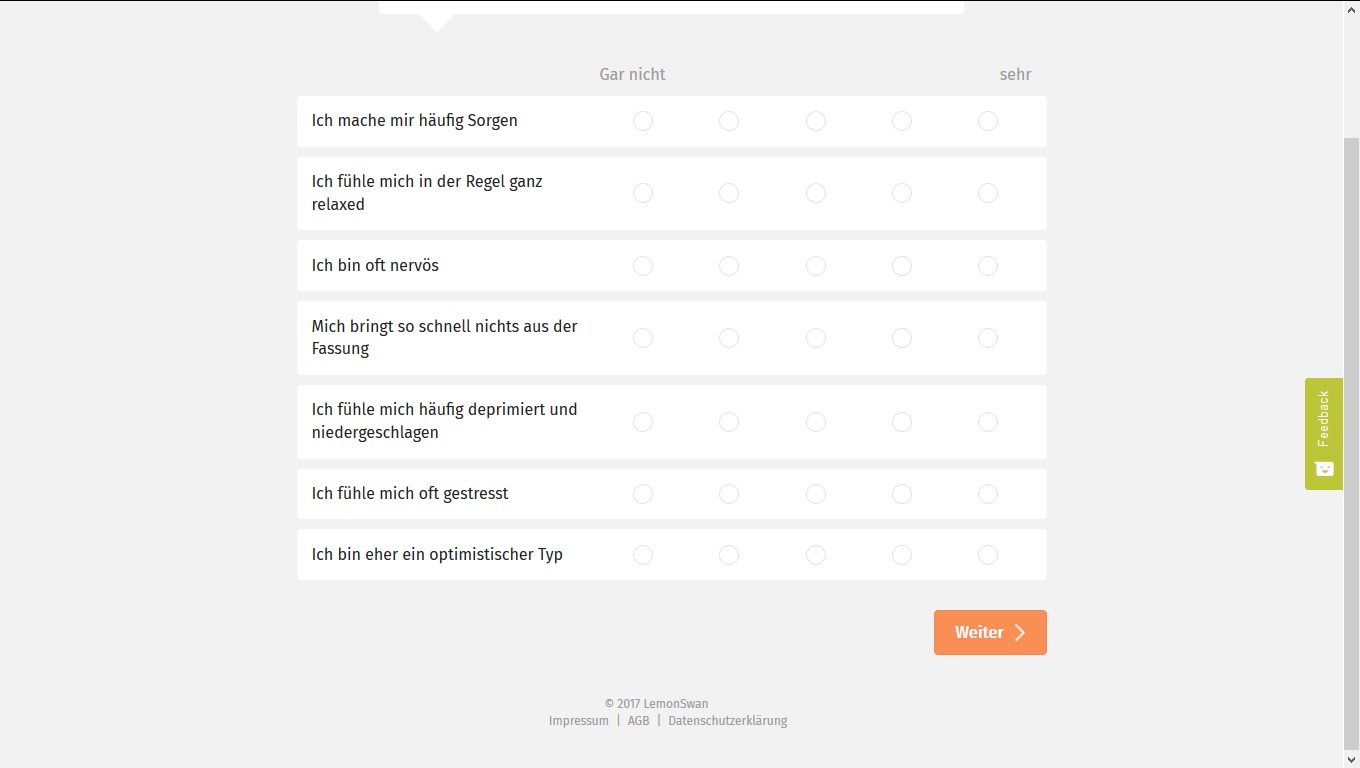Screen dimensions: 1360x768
Task: Select 'sehr' for 'Ich bin eher ein optimistischer Typ'
Action: click(x=988, y=555)
